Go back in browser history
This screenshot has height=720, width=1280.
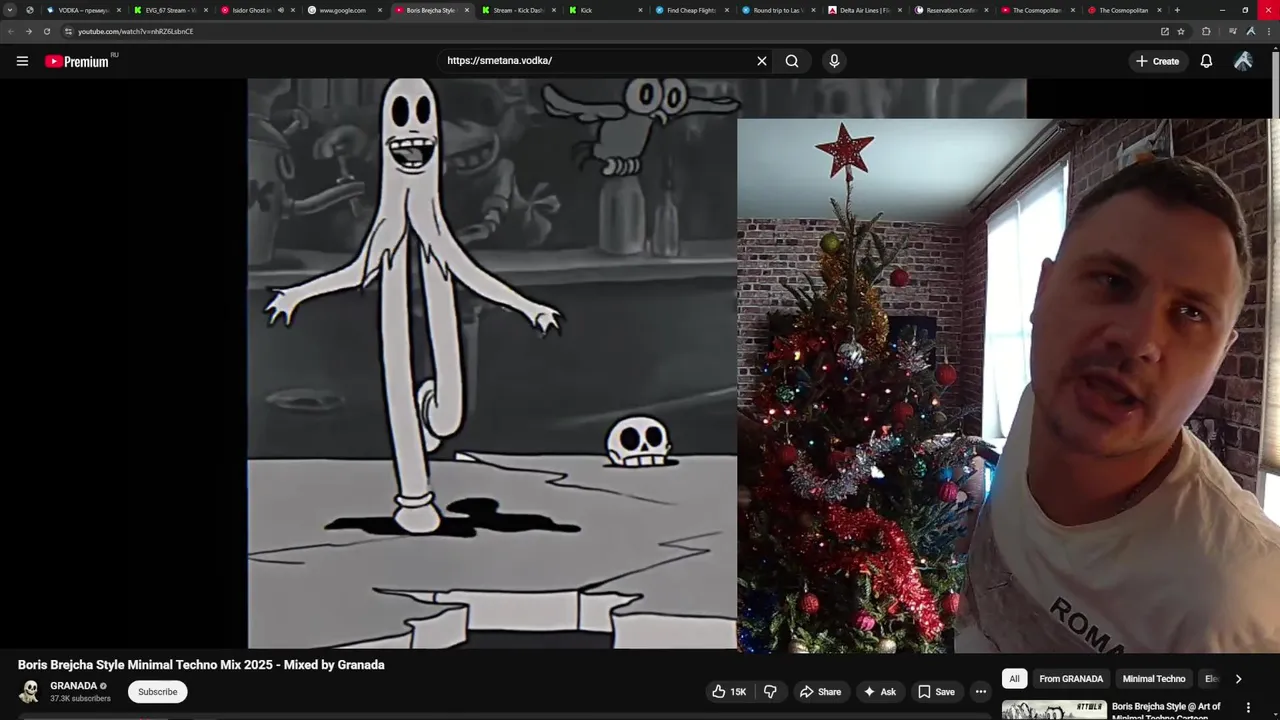(x=10, y=31)
